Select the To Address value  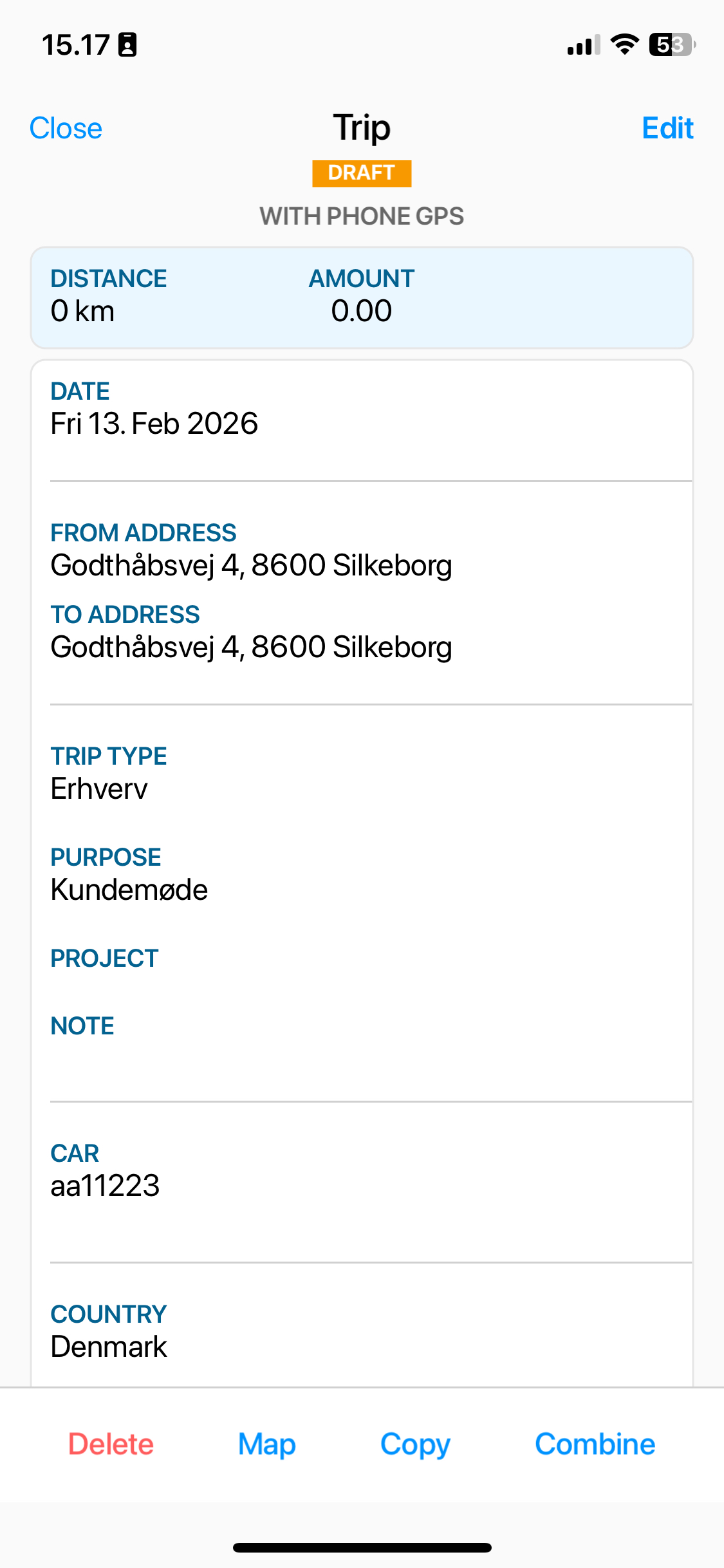[x=251, y=647]
